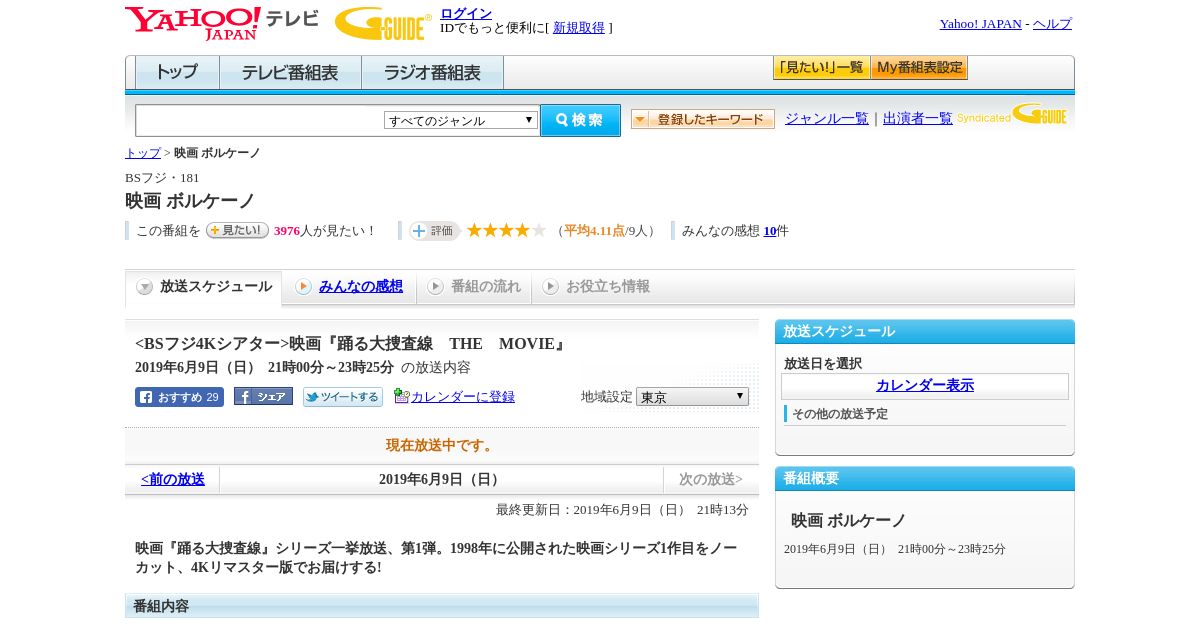Open My番組表設定 button
The image size is (1200, 630).
919,68
